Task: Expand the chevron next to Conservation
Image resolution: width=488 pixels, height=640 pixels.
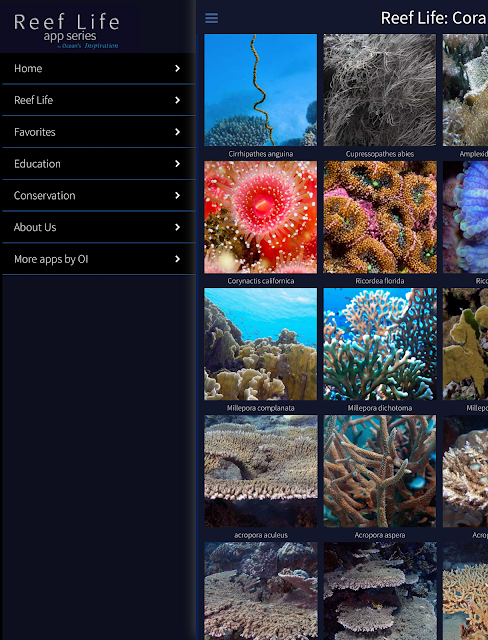Action: 177,196
